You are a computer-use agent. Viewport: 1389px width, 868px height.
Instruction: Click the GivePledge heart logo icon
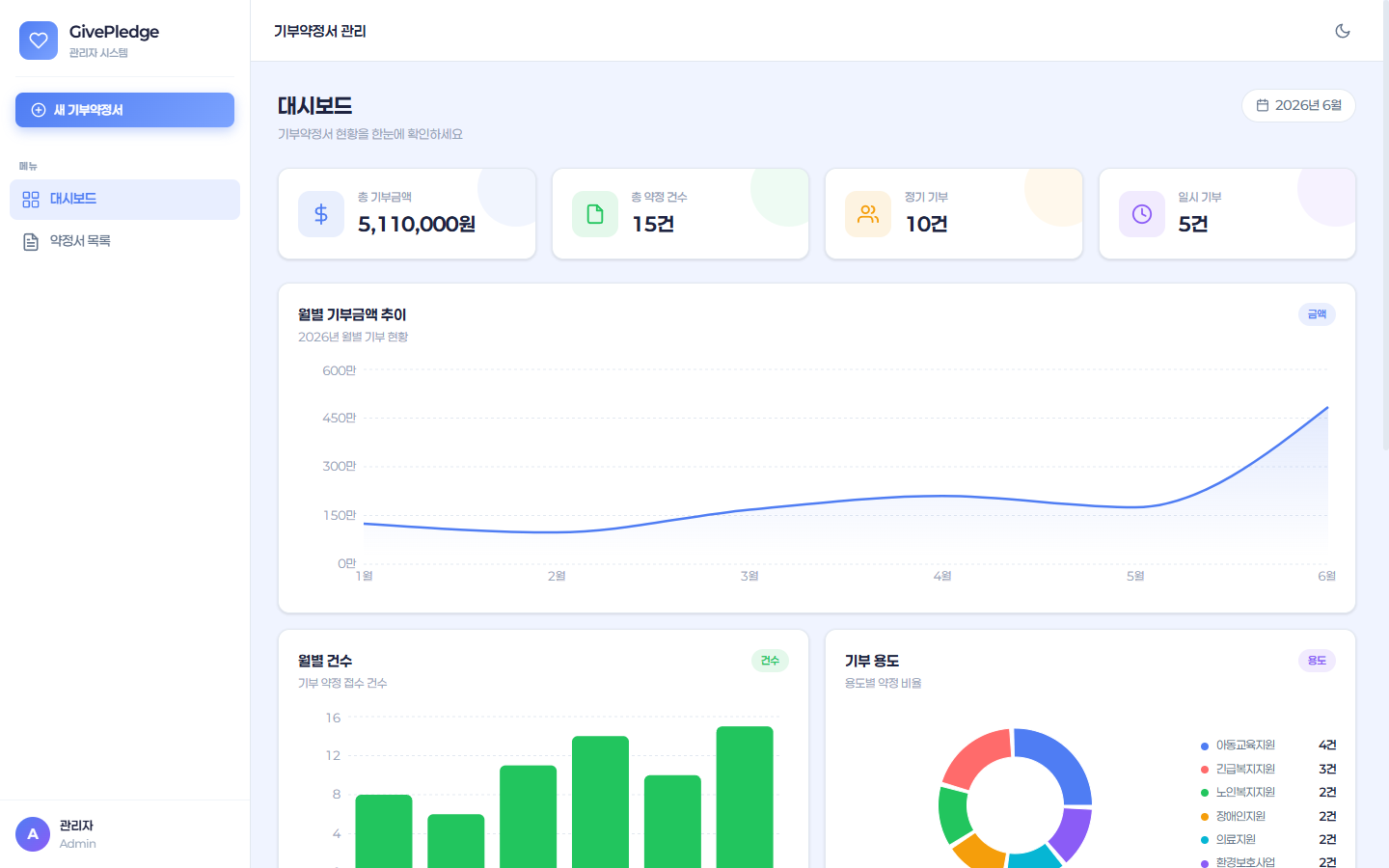[39, 41]
